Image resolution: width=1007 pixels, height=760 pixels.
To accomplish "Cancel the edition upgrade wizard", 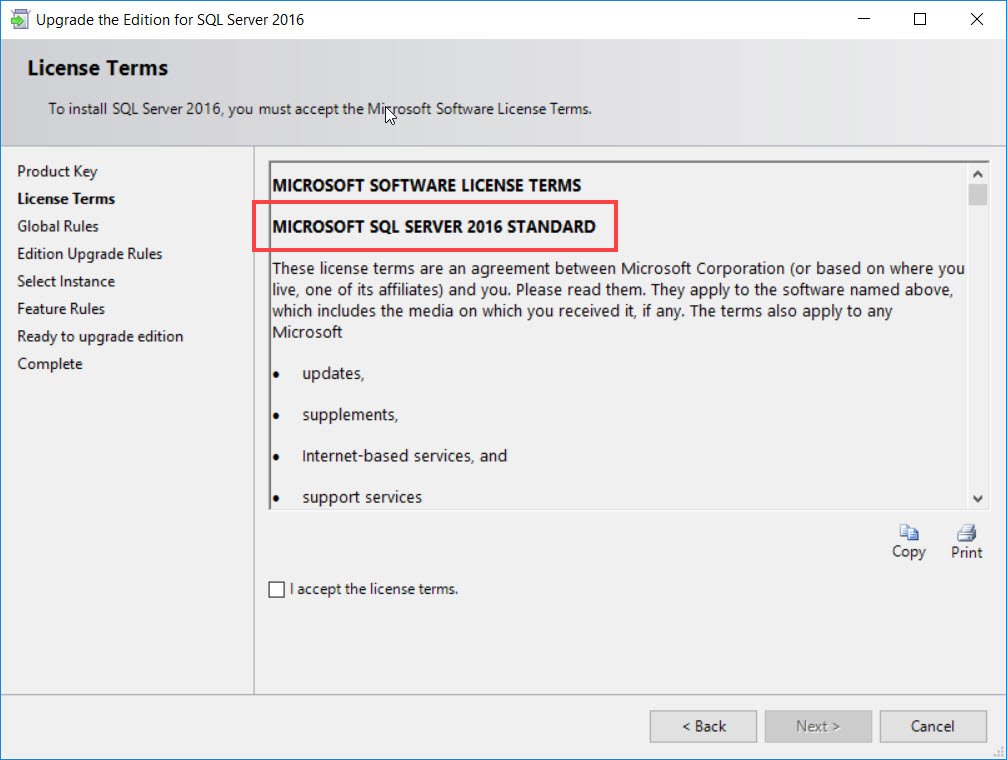I will 933,727.
